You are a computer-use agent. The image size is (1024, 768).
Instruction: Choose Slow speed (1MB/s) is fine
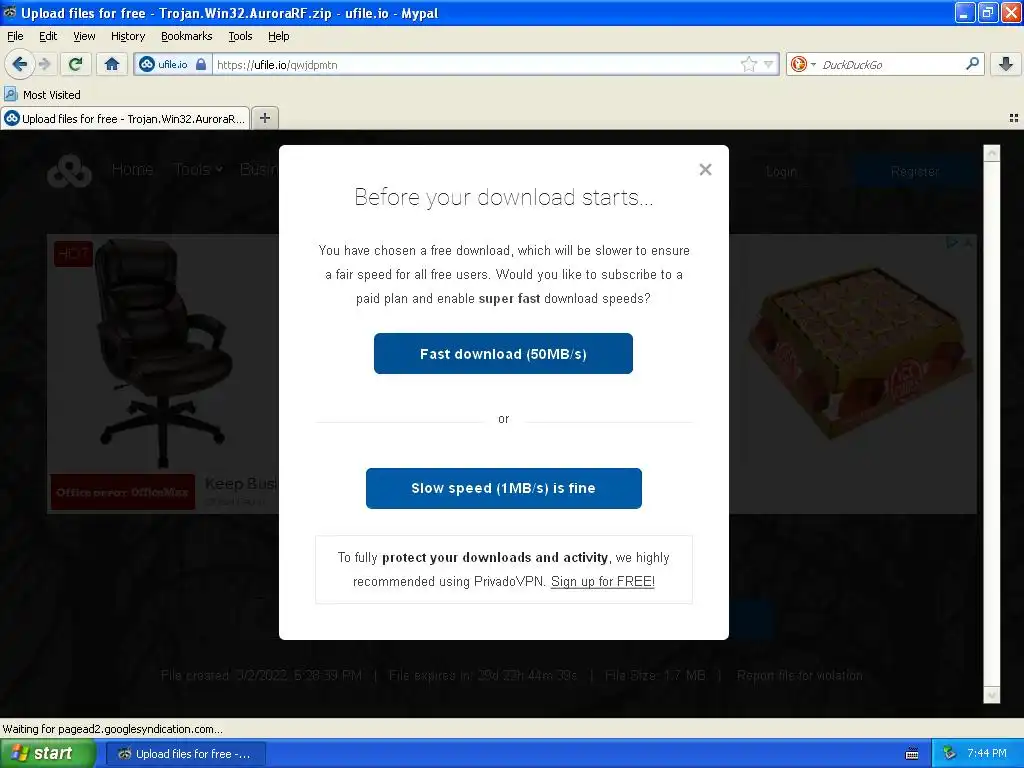[504, 488]
